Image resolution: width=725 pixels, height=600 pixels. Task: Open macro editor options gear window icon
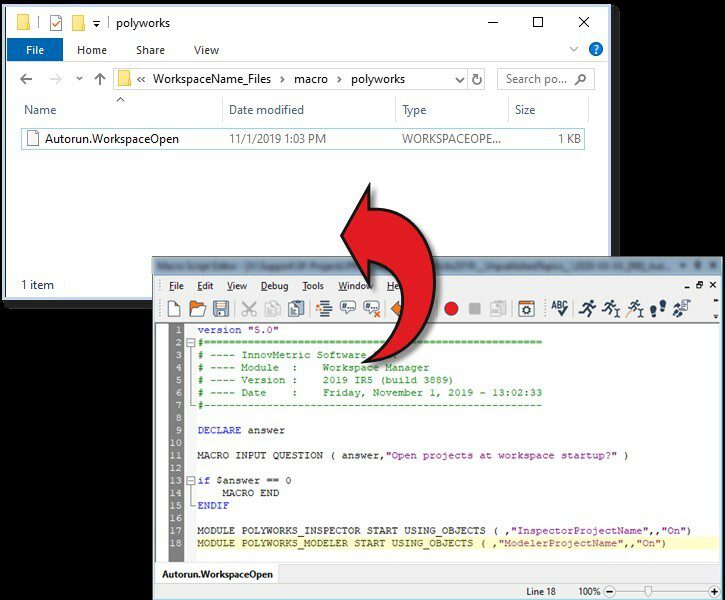coord(526,309)
